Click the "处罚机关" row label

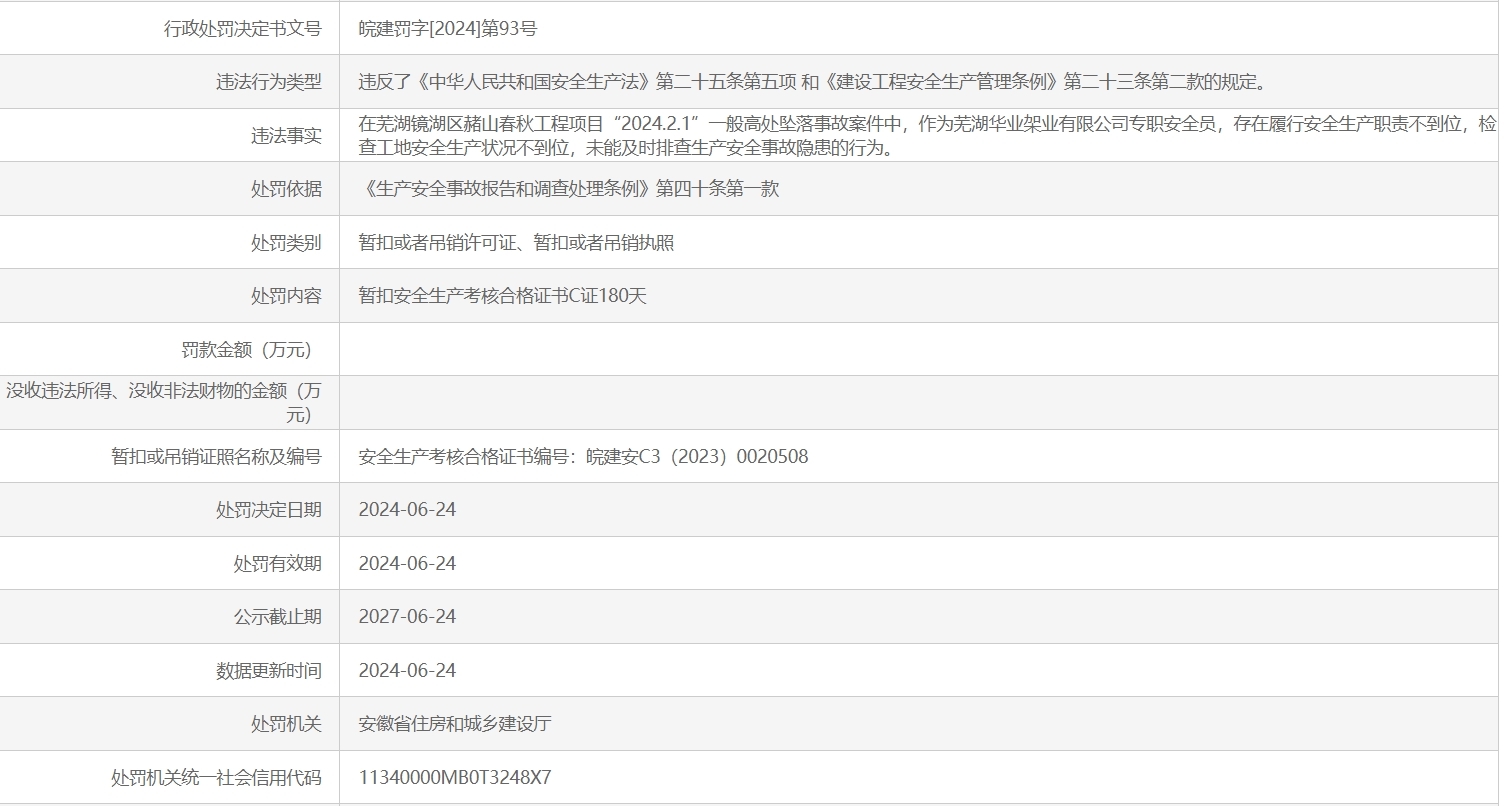pos(287,723)
